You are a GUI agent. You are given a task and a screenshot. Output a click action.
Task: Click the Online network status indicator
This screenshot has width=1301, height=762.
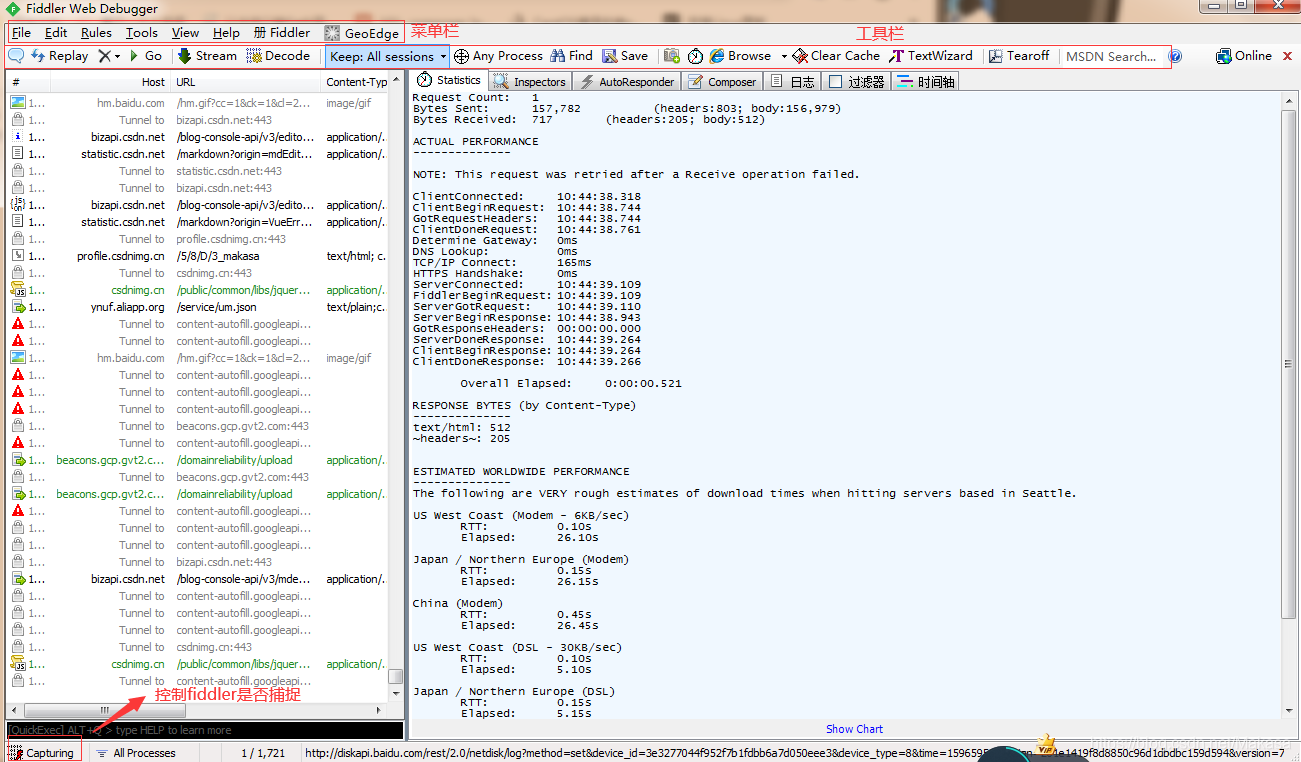tap(1244, 56)
